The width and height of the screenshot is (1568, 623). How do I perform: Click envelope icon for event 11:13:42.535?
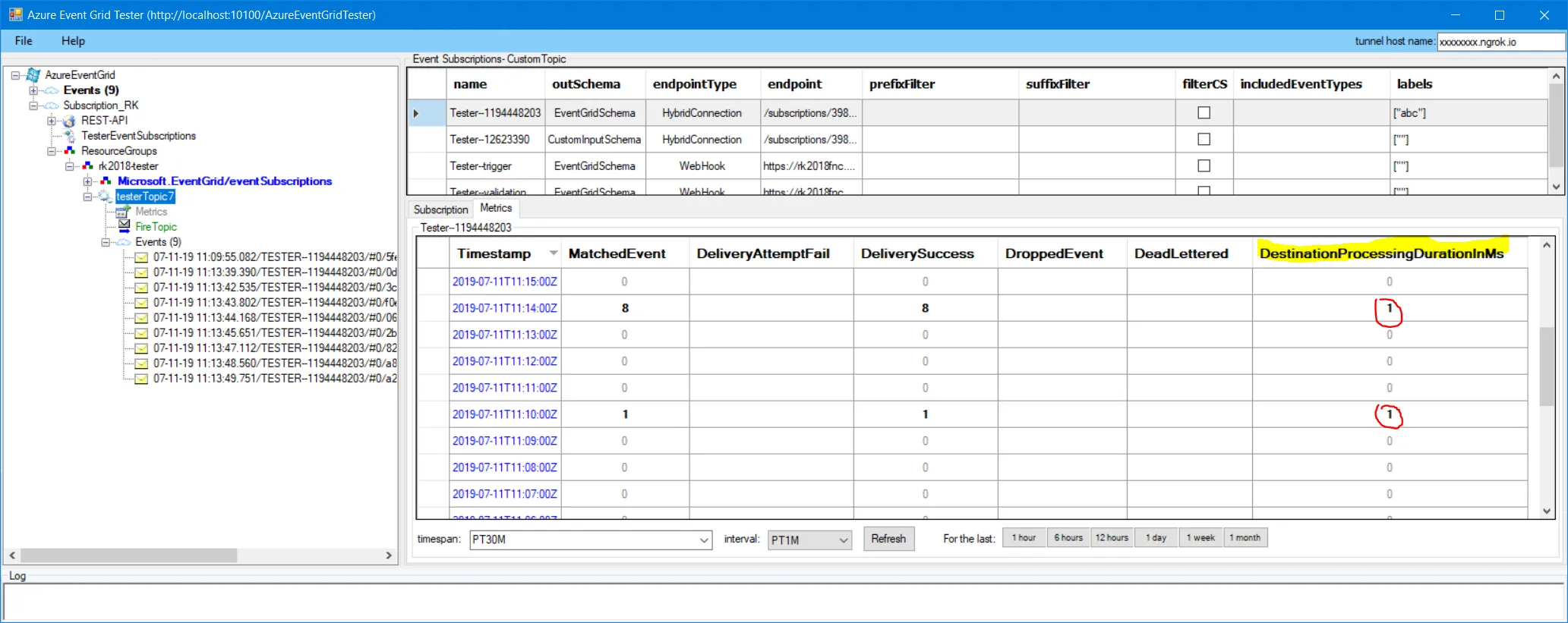coord(141,288)
